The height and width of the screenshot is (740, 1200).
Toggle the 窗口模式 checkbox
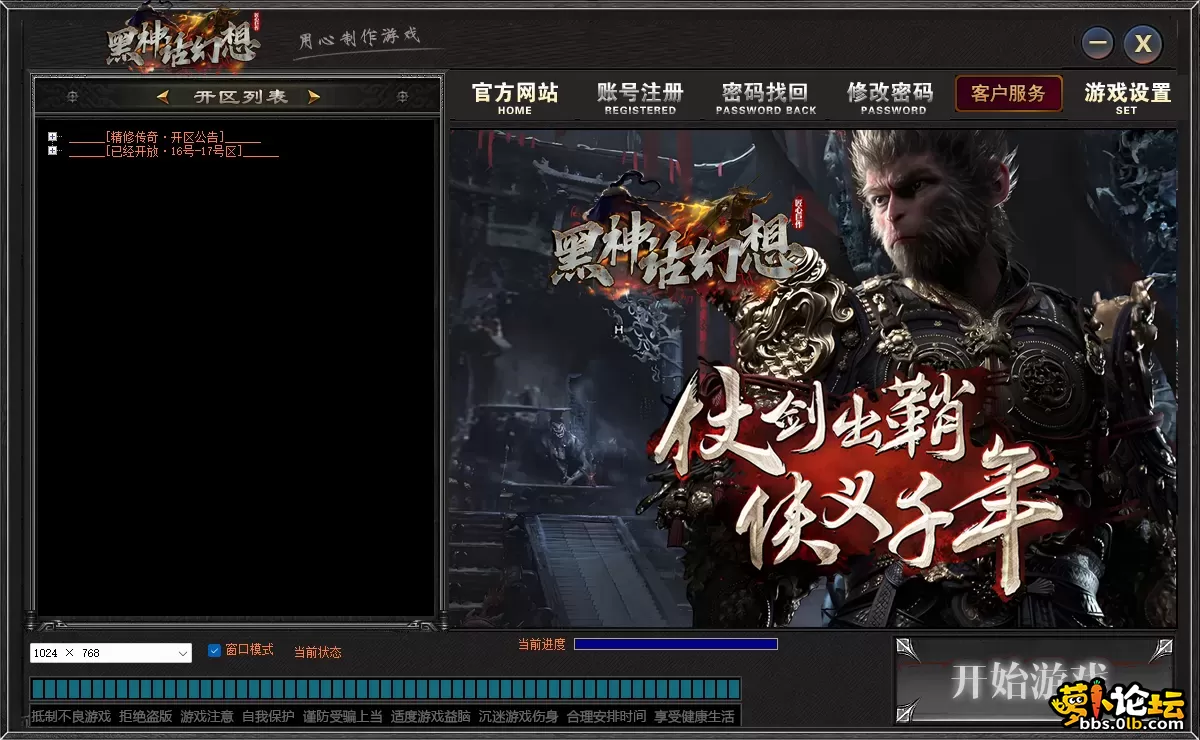(x=214, y=650)
